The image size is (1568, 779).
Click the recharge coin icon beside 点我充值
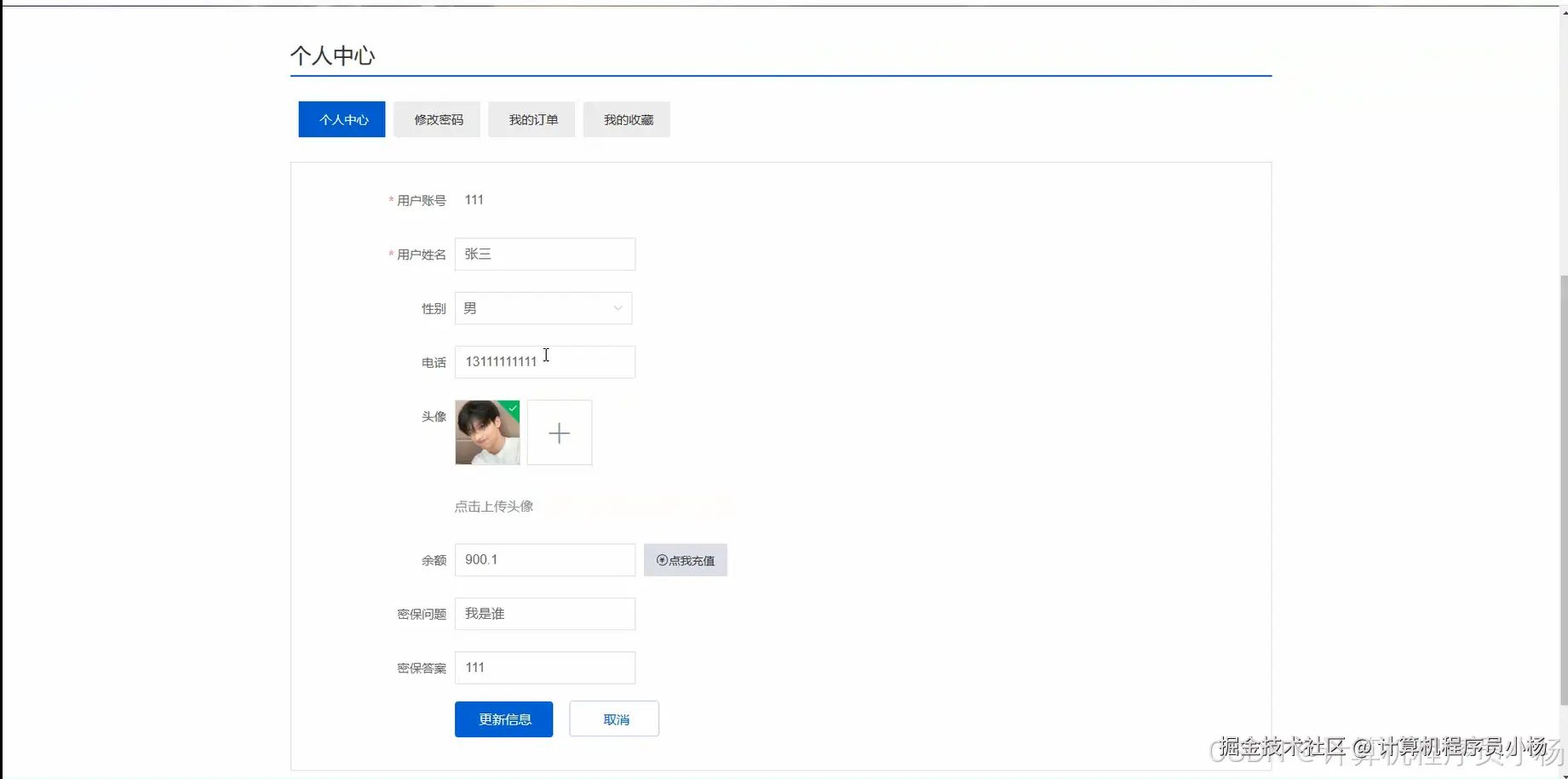pyautogui.click(x=662, y=560)
